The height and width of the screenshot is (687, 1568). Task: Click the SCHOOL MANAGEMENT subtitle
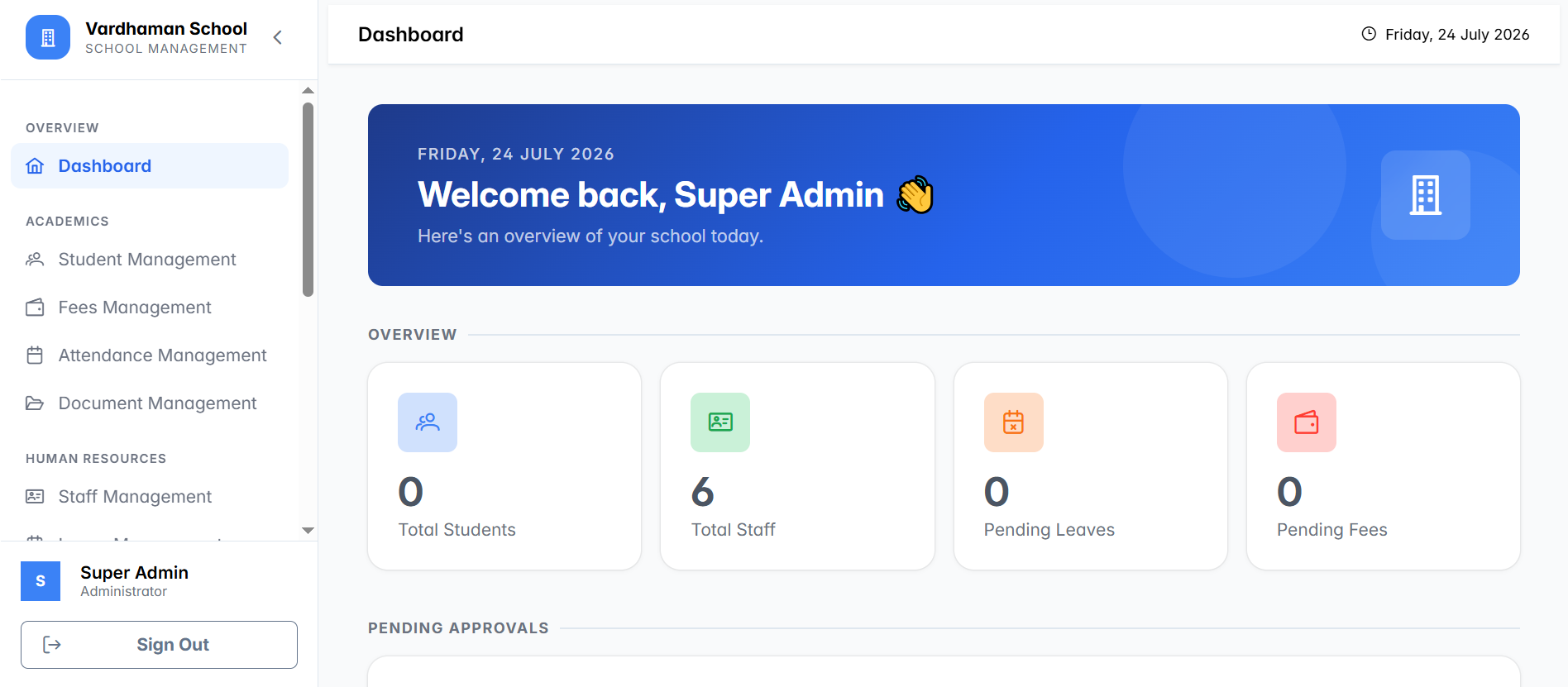point(166,49)
